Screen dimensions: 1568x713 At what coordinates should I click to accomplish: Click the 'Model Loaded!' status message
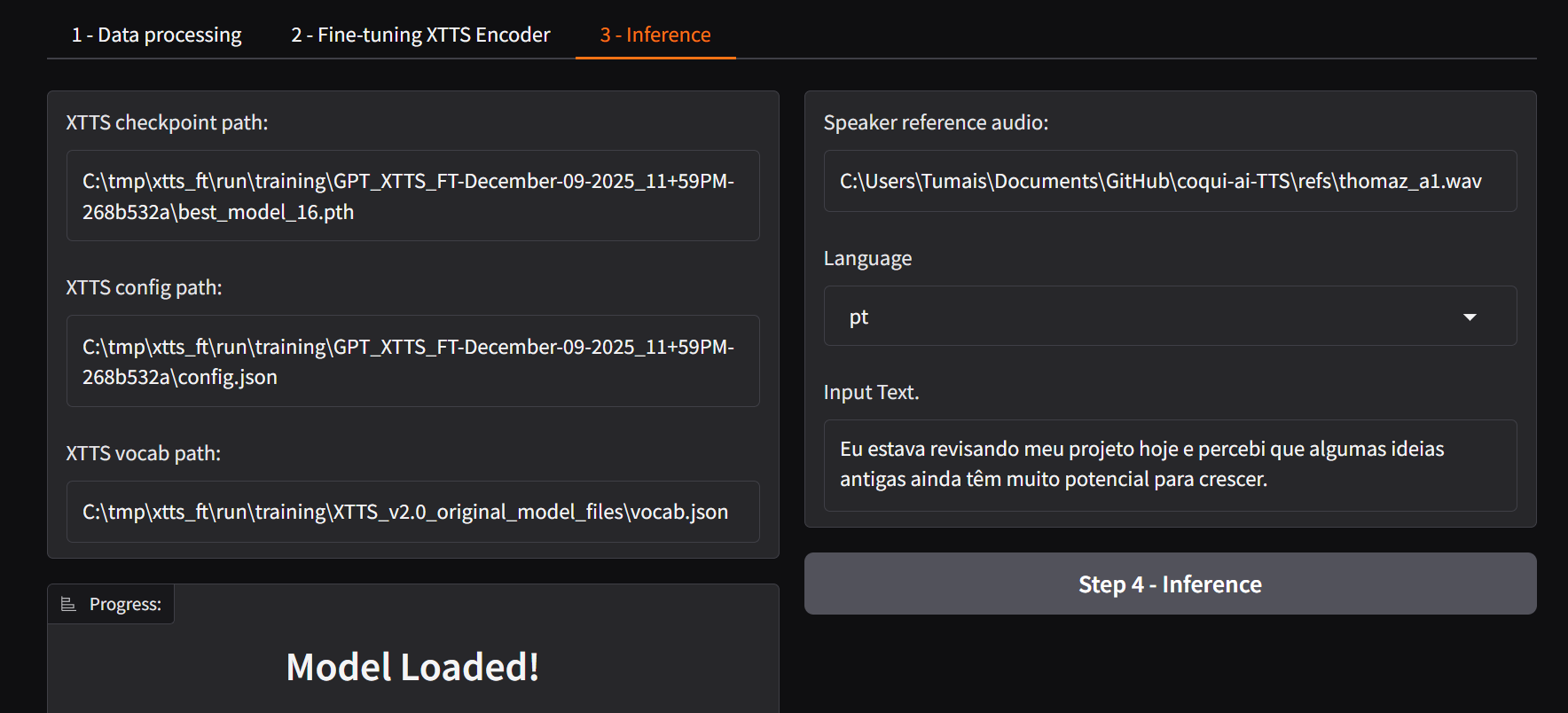coord(412,667)
